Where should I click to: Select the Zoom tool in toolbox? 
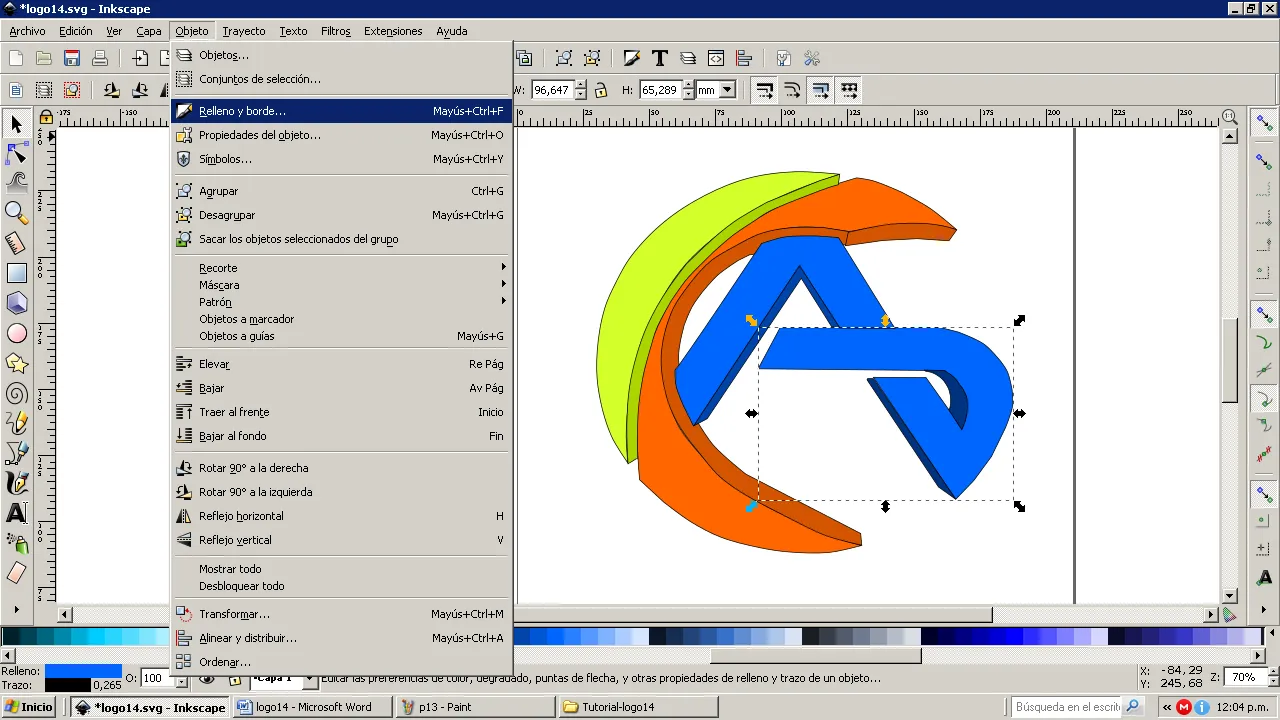tap(17, 212)
